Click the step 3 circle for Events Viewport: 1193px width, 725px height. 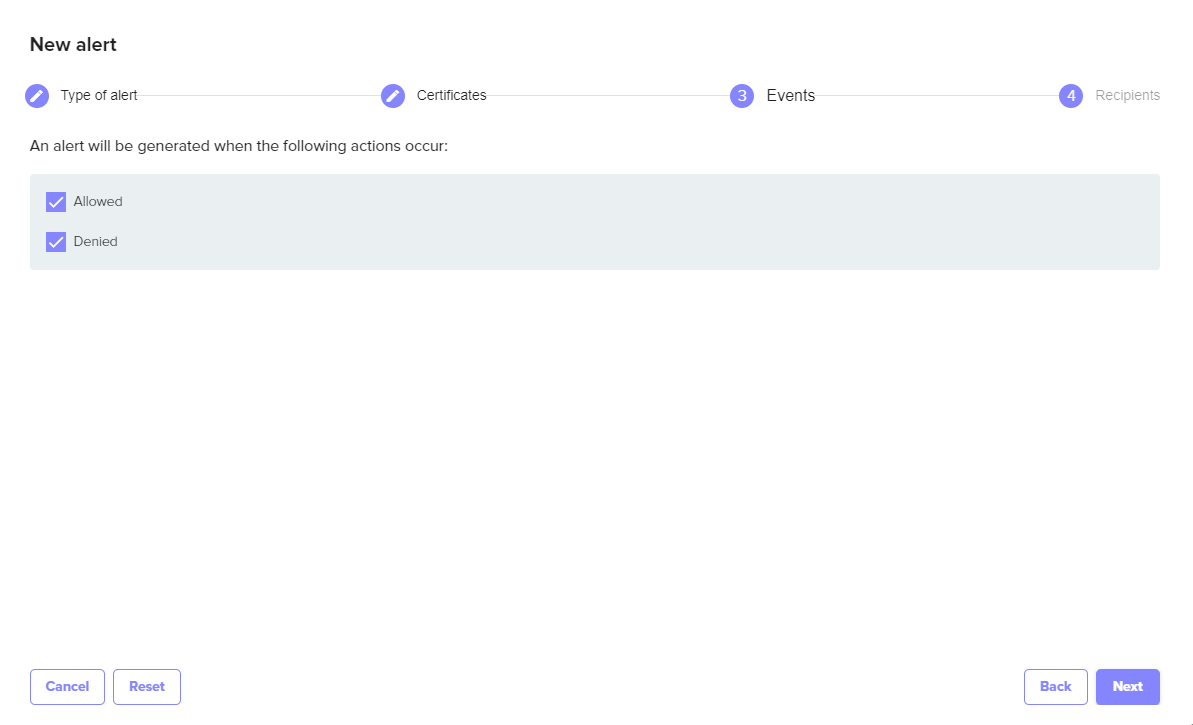[x=742, y=96]
